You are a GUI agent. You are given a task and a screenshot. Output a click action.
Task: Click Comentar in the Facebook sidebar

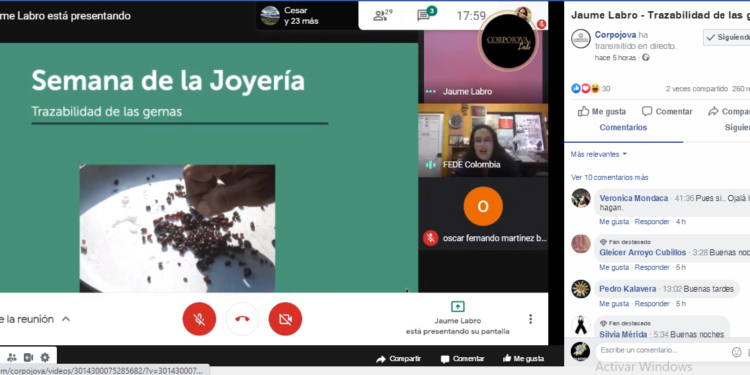[667, 111]
